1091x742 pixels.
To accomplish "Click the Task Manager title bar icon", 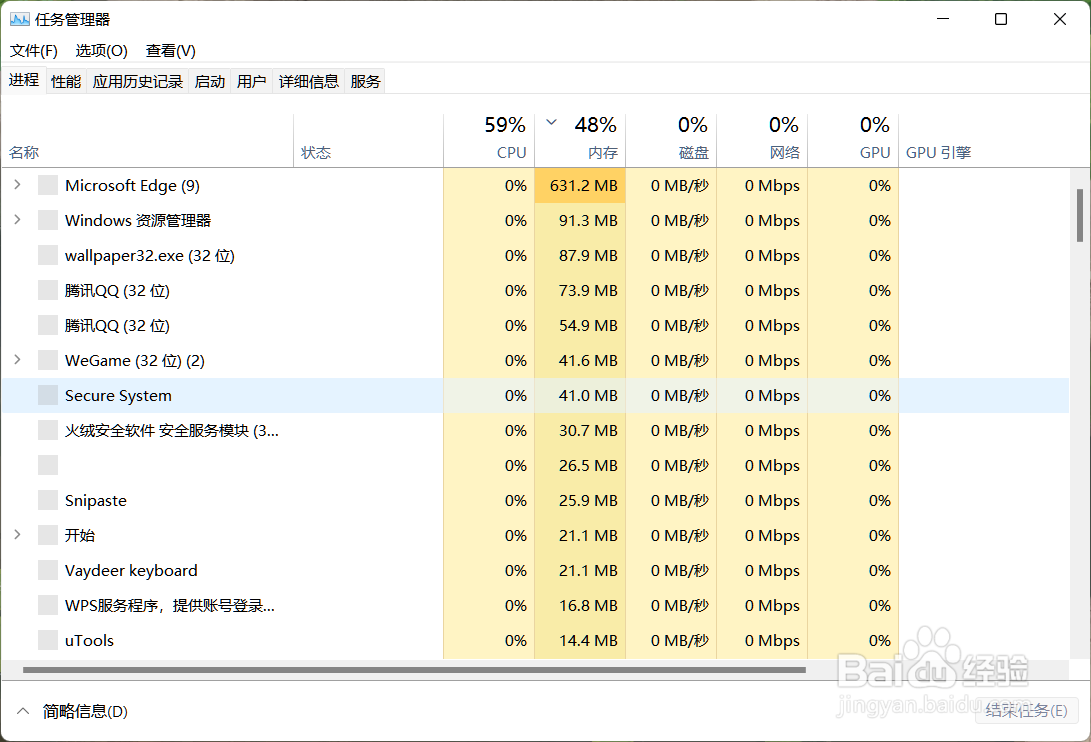I will pyautogui.click(x=19, y=19).
